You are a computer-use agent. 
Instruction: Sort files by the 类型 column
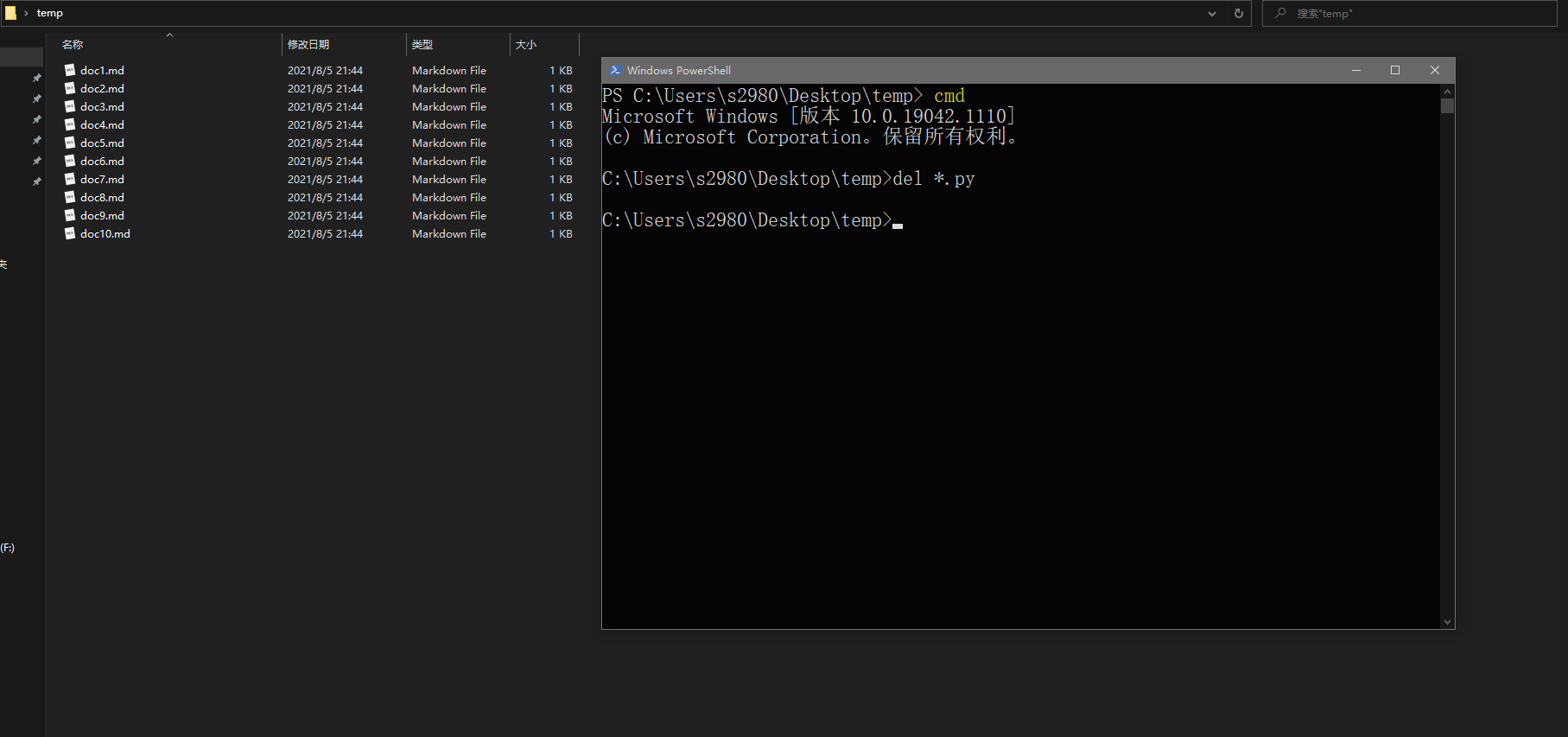coord(458,44)
